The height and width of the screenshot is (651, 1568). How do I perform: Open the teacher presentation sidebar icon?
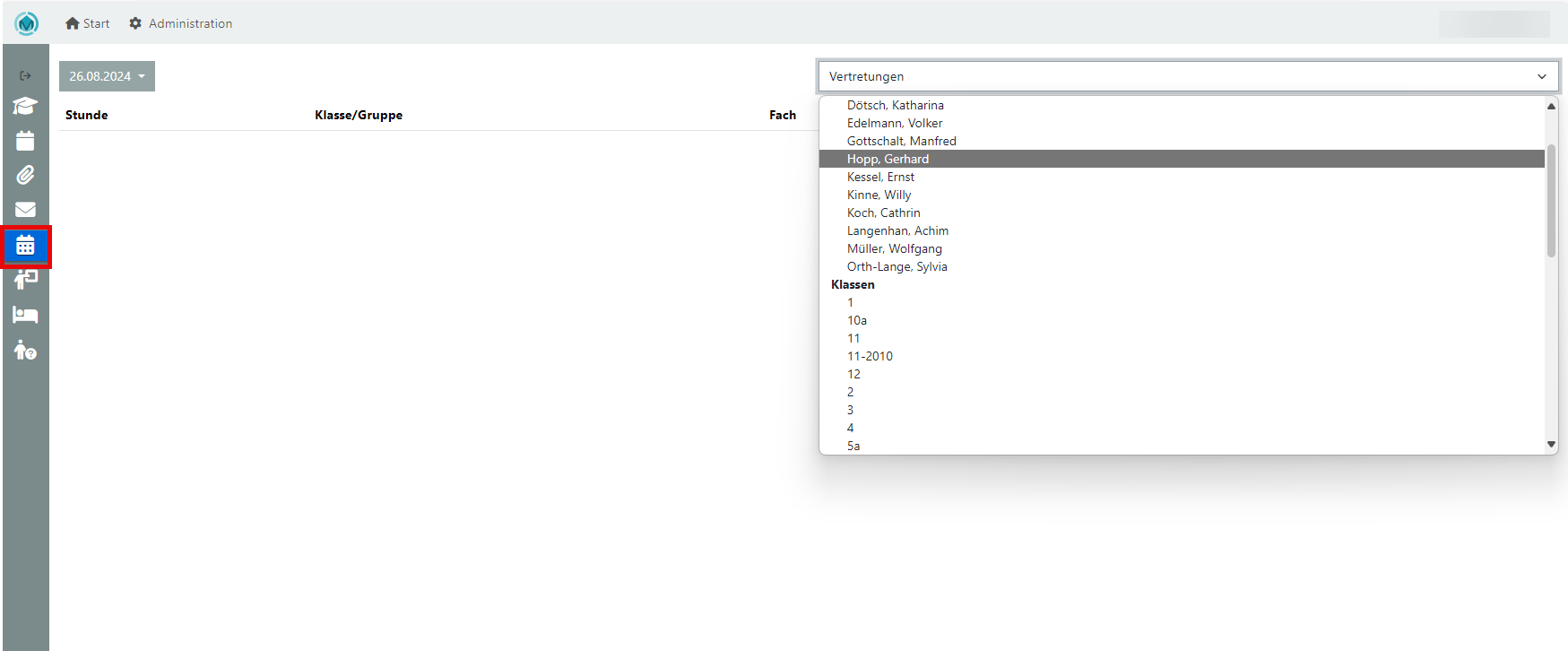pos(25,280)
